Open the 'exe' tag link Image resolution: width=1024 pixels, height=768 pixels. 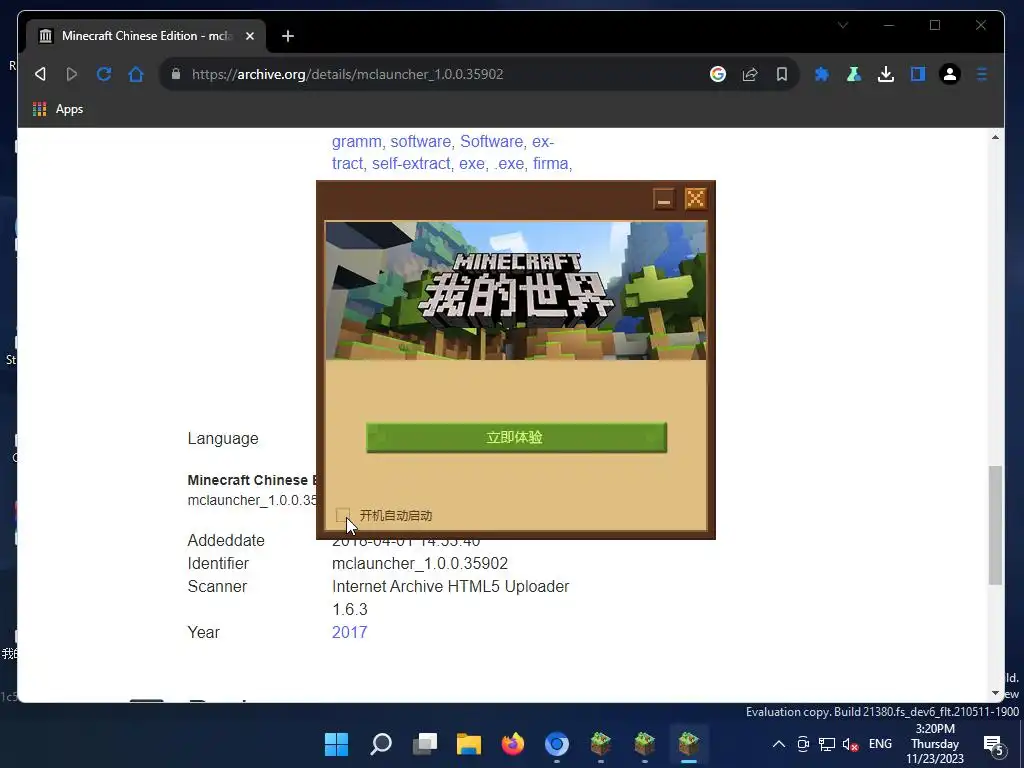[x=472, y=163]
